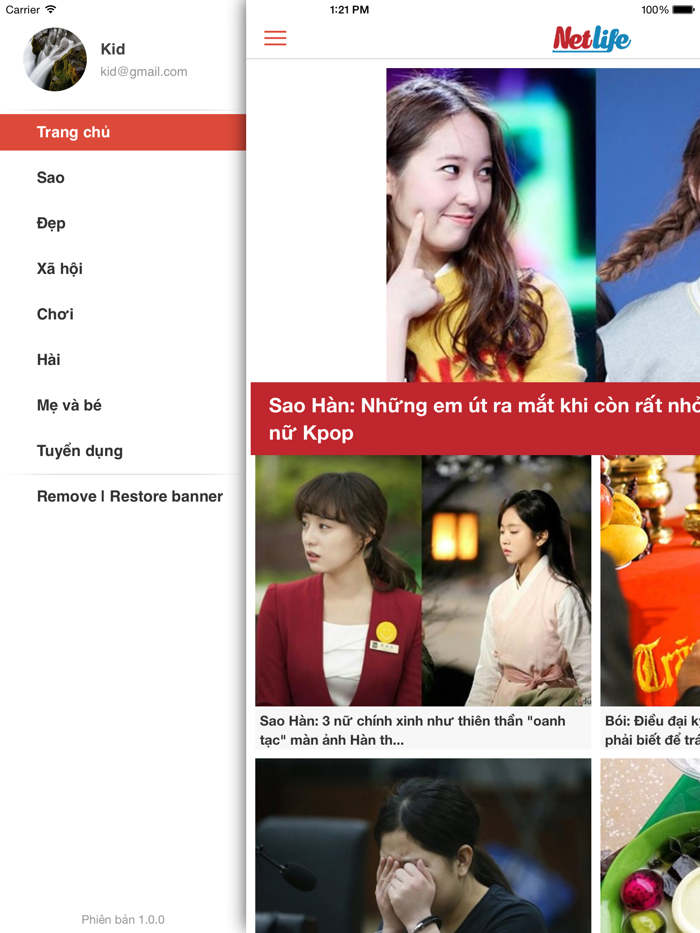
Task: Tap the red hamburger menu icon
Action: coord(275,38)
